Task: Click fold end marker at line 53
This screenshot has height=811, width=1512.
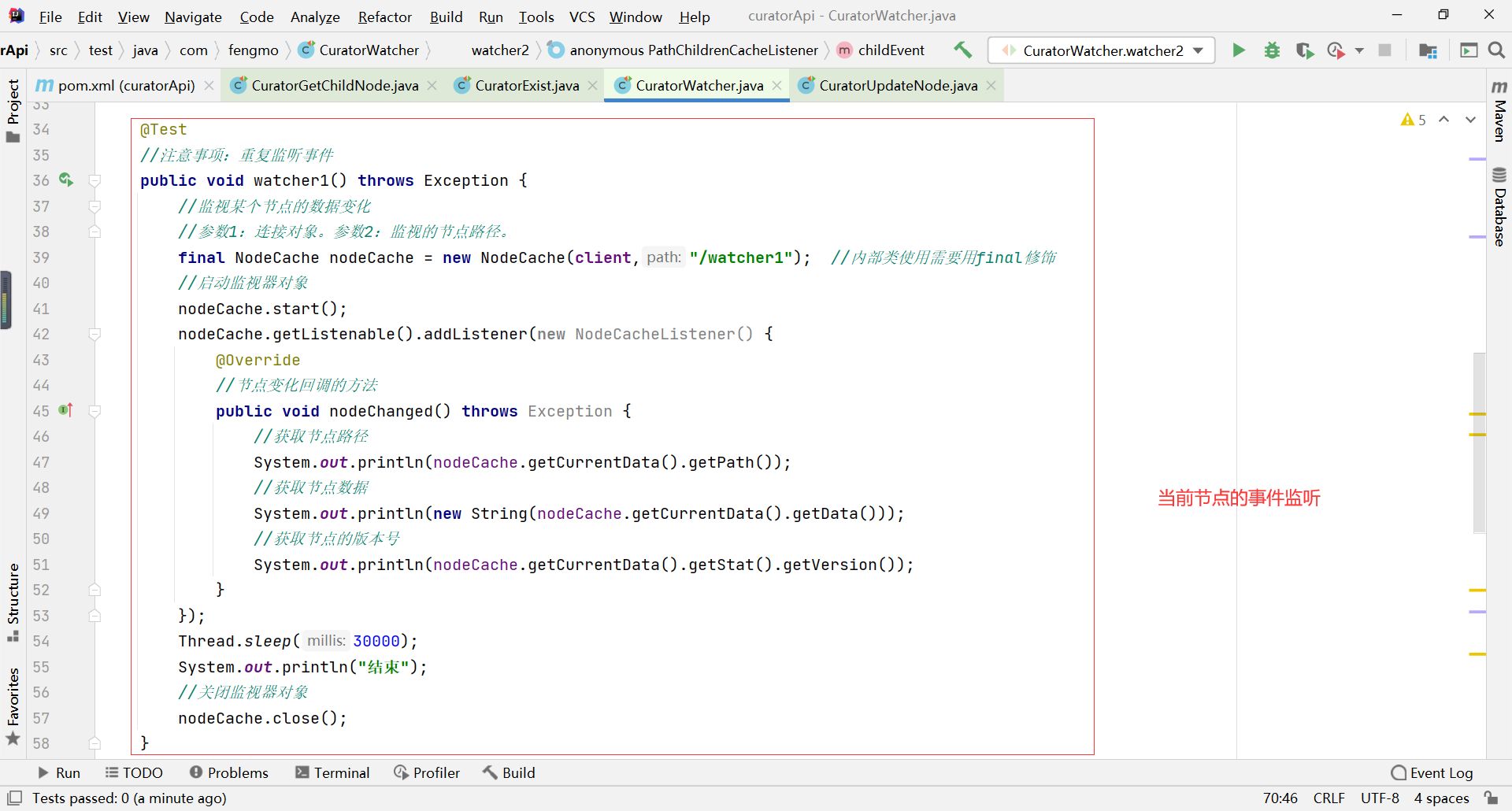Action: [94, 616]
